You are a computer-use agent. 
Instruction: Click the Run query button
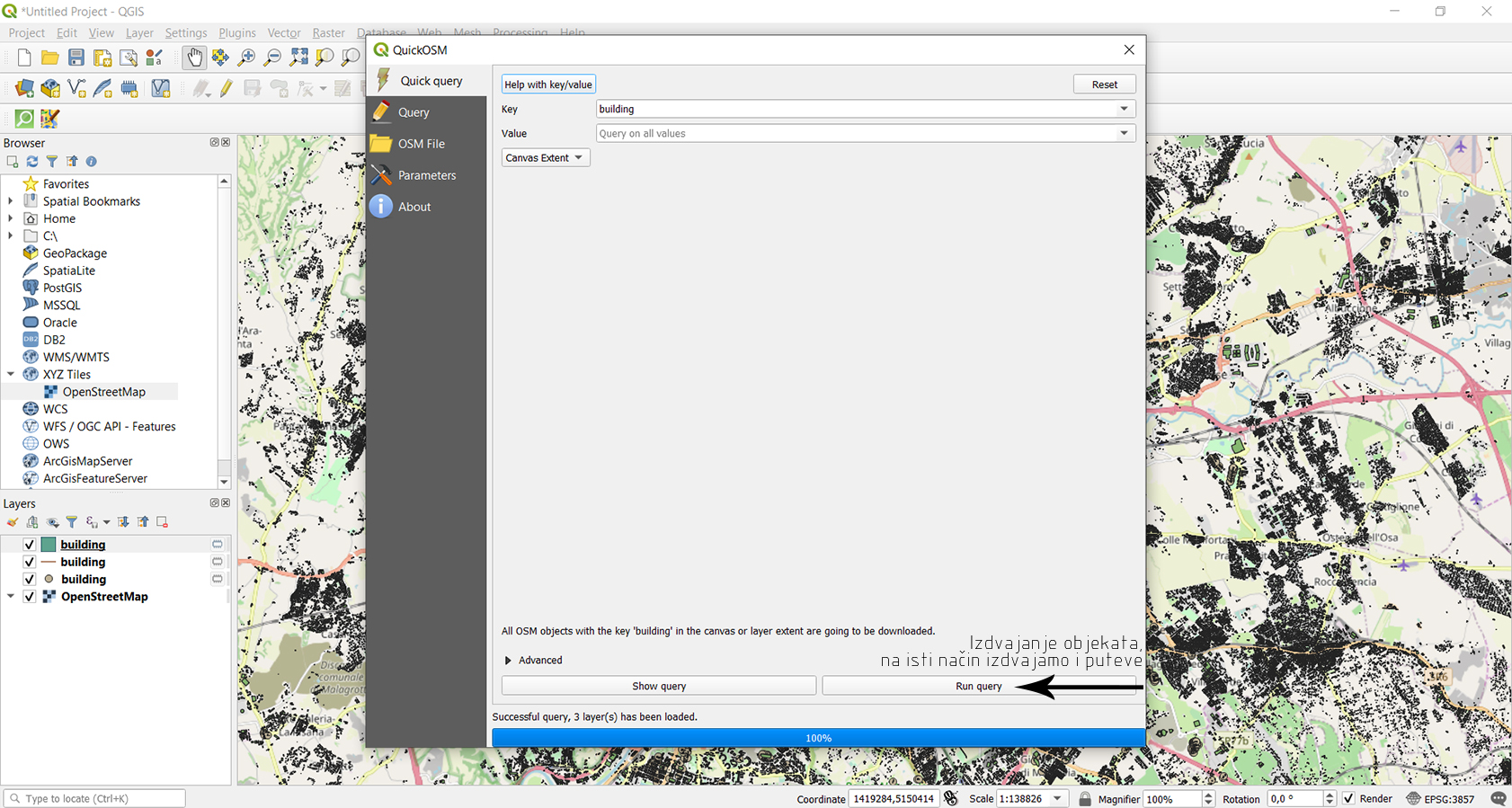pos(979,686)
